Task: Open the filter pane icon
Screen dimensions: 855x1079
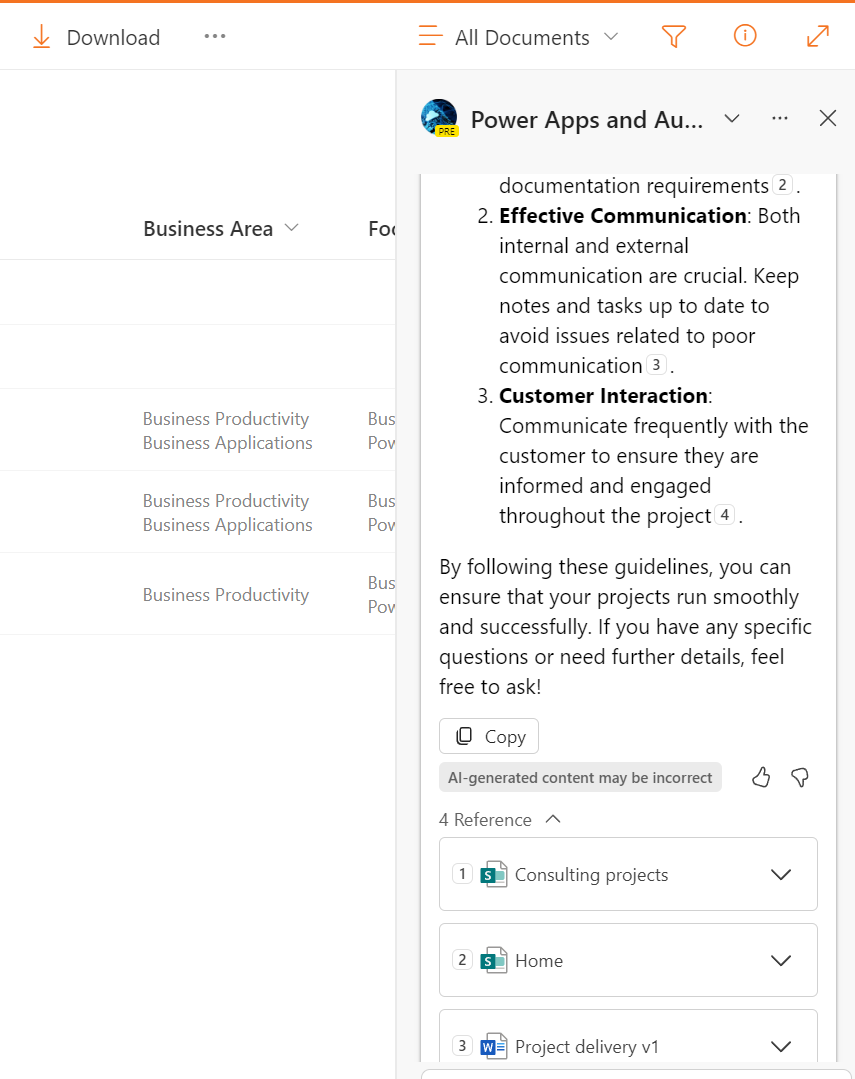Action: coord(674,37)
